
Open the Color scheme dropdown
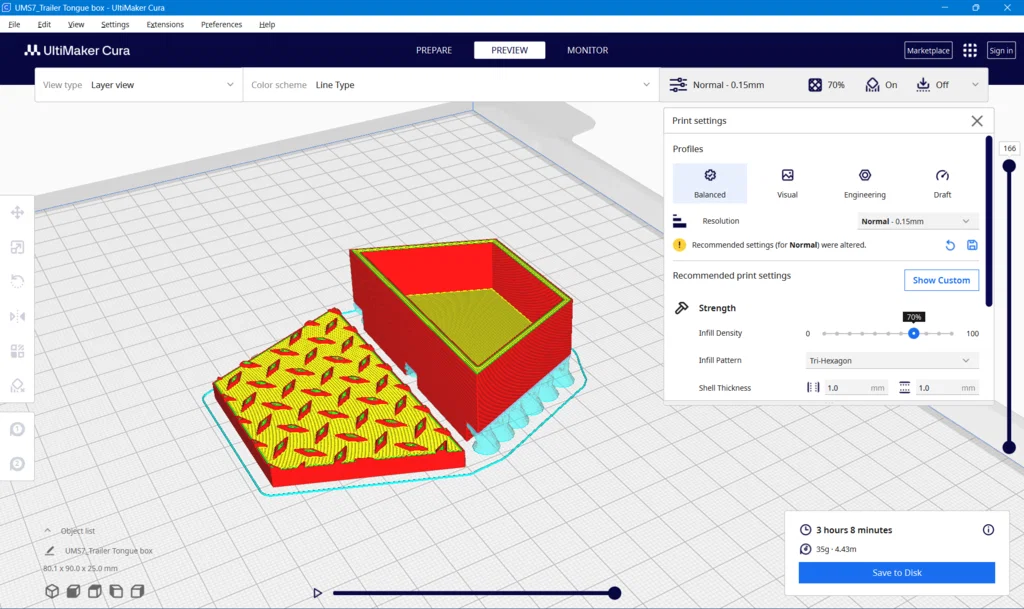(x=451, y=85)
